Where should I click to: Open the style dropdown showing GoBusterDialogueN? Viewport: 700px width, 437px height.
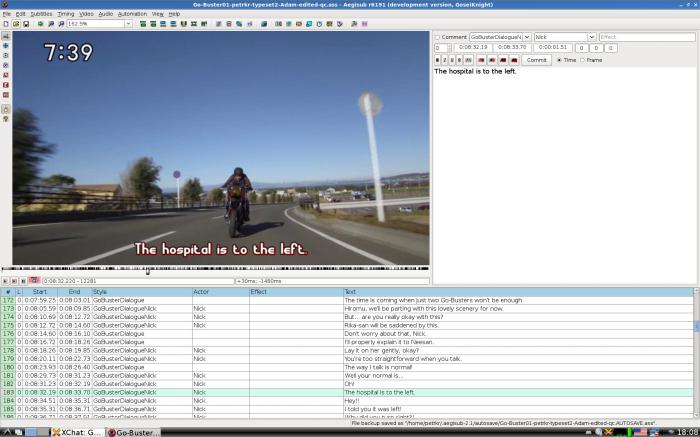[x=527, y=37]
